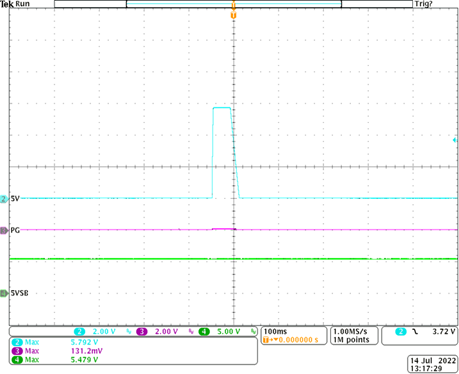
Task: Select the channel 3 badge in scale readout
Action: pyautogui.click(x=142, y=332)
